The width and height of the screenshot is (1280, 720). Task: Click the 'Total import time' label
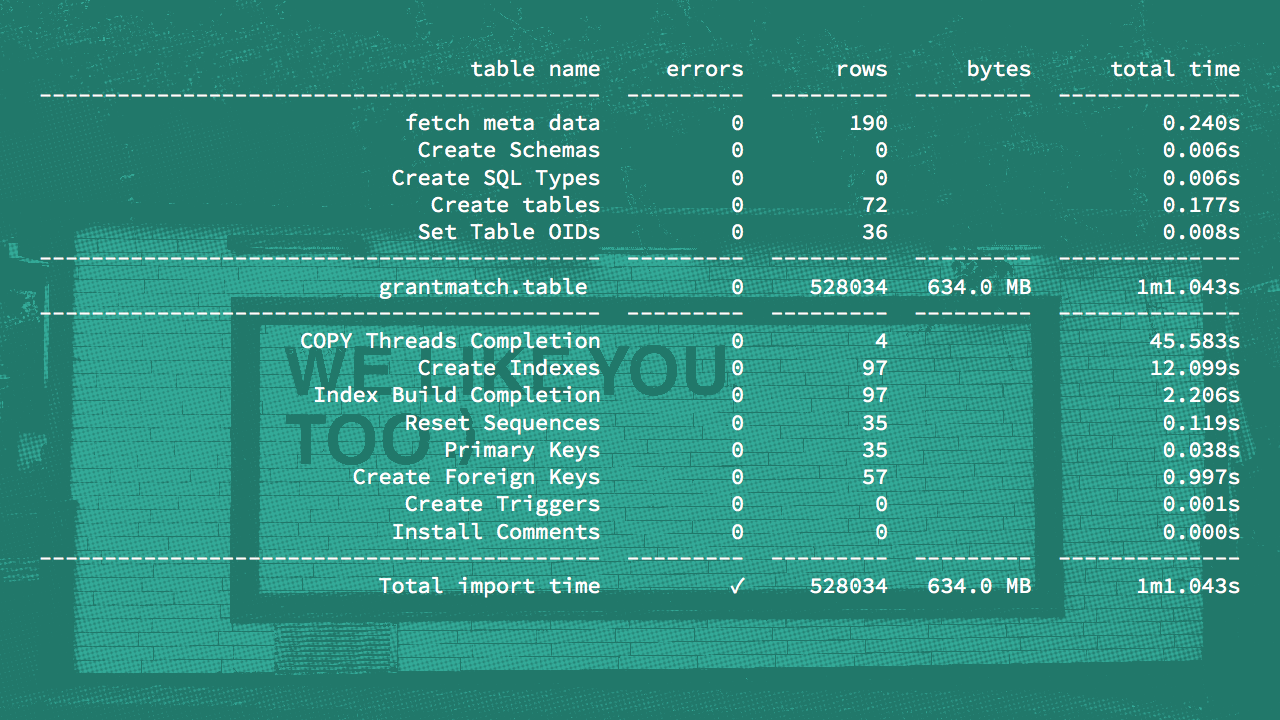coord(489,586)
